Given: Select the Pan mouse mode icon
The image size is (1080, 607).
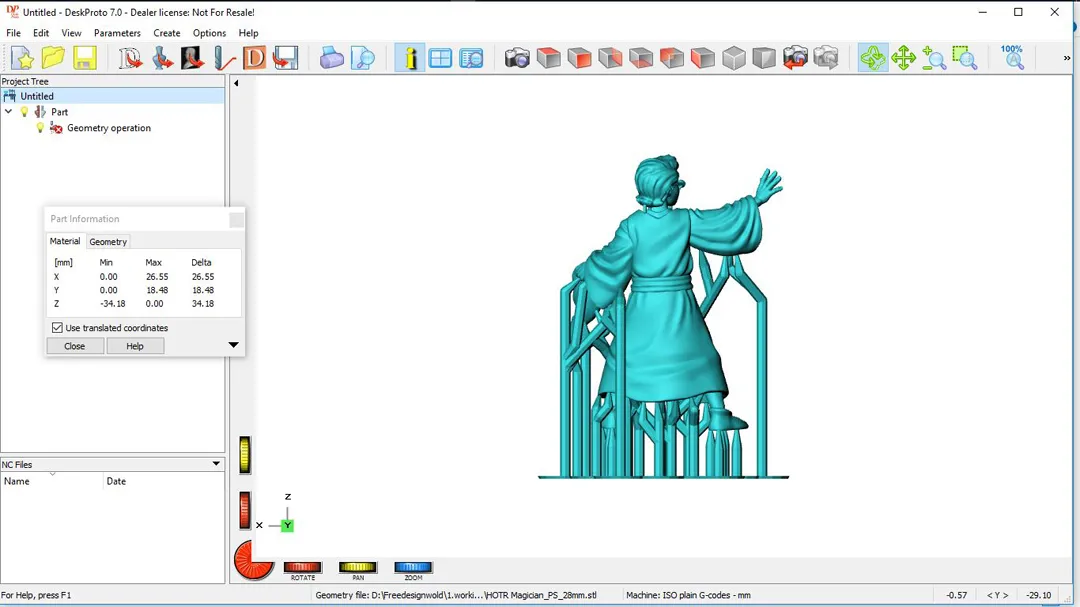Looking at the screenshot, I should (x=903, y=58).
